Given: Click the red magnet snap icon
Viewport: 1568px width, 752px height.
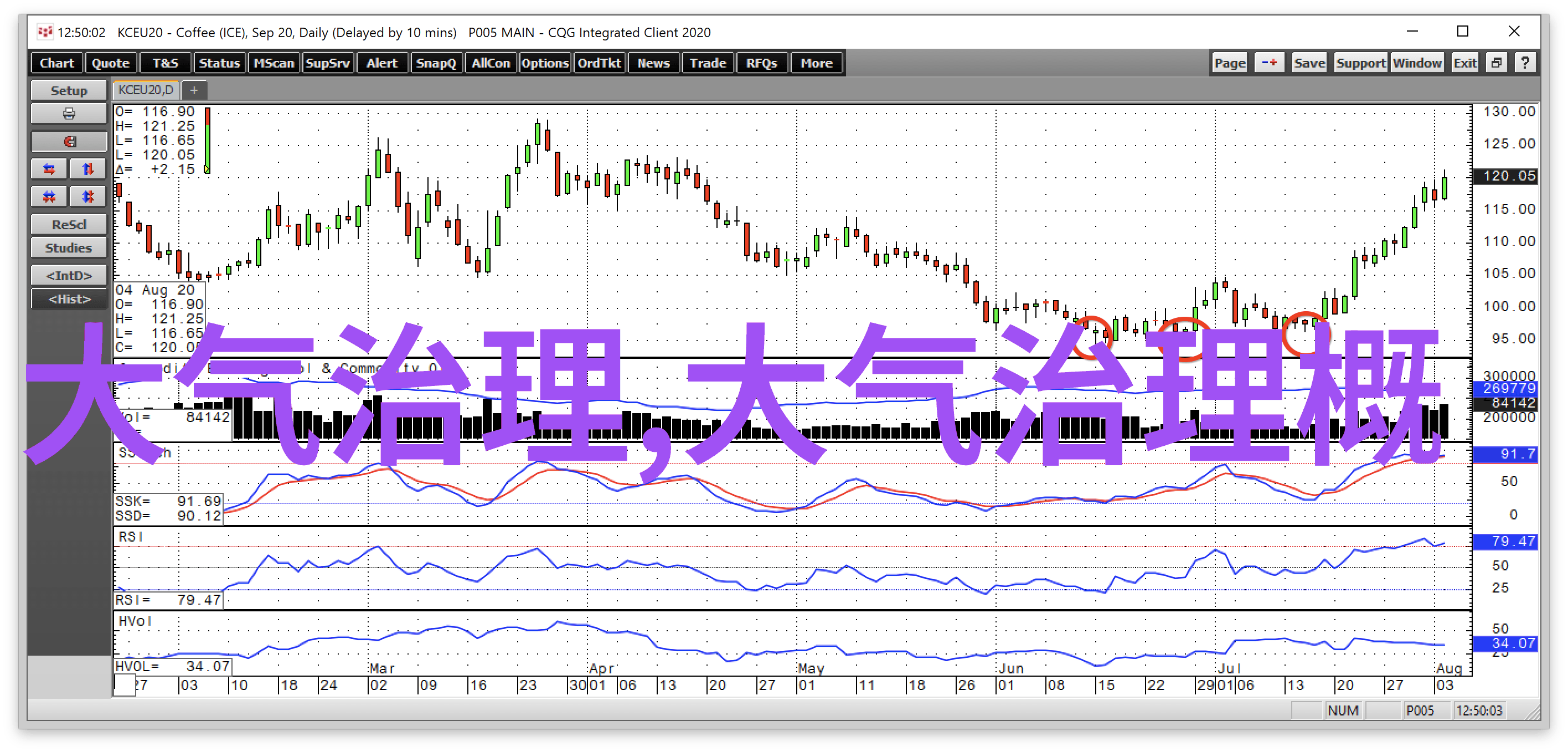Looking at the screenshot, I should (x=69, y=141).
